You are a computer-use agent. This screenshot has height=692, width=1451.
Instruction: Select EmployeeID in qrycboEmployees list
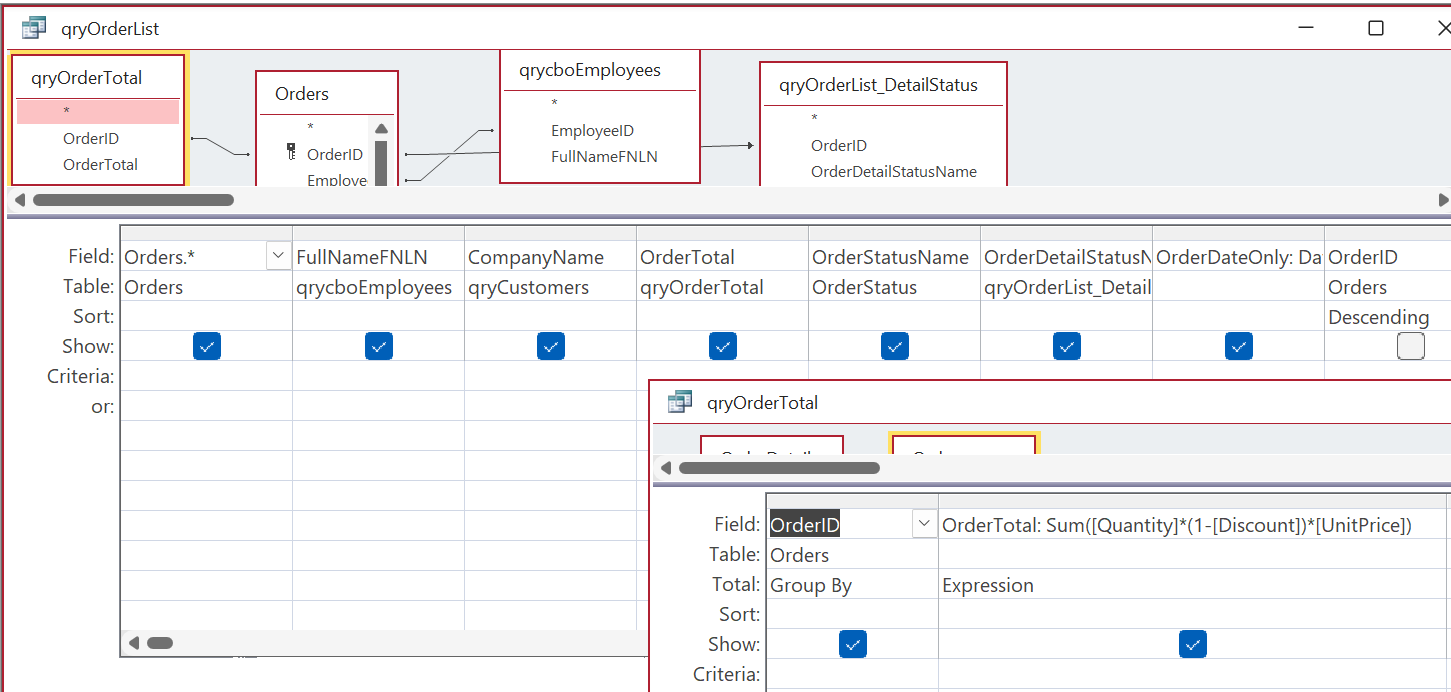coord(592,131)
